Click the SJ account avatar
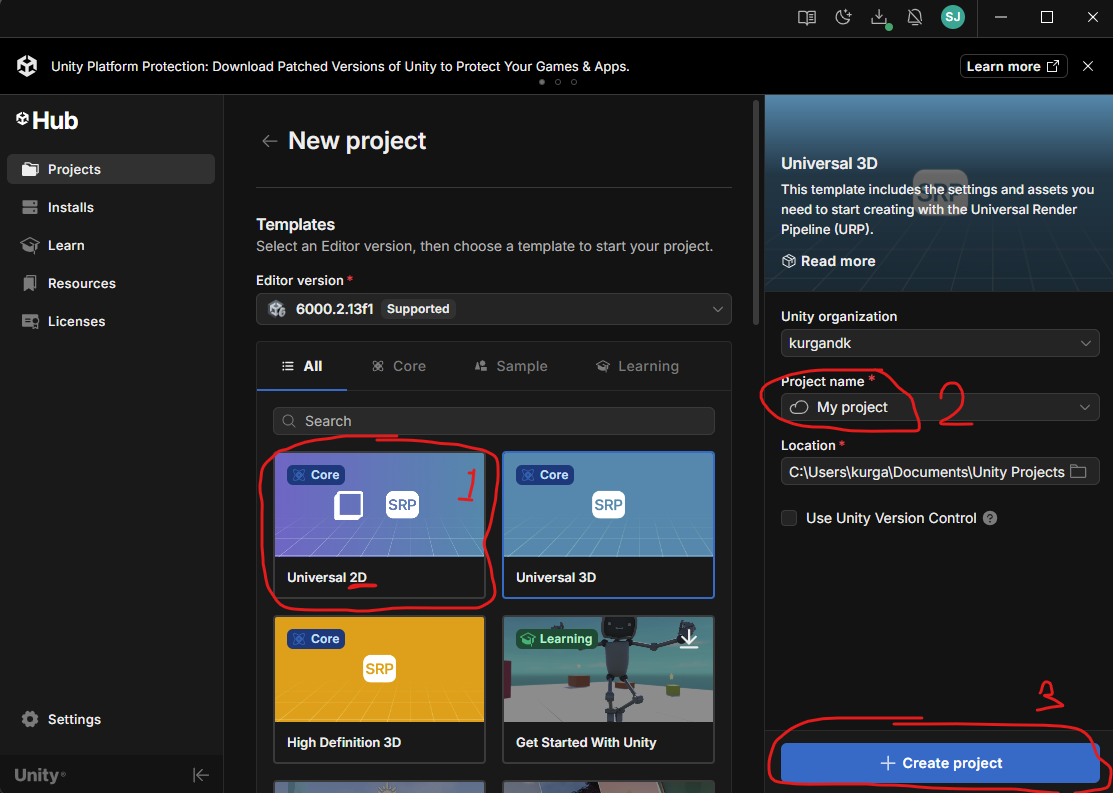The image size is (1113, 793). pyautogui.click(x=952, y=17)
